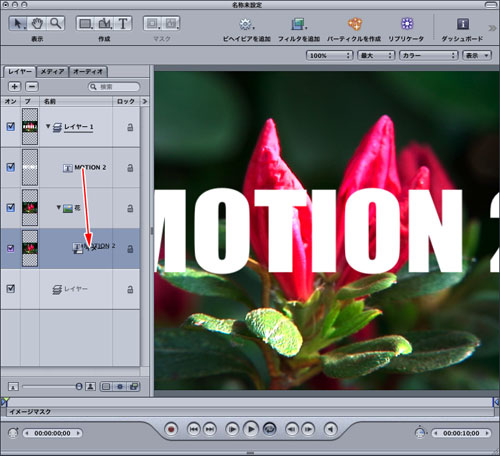Show more toolbar items via double chevron
This screenshot has width=500, height=456.
coord(492,28)
